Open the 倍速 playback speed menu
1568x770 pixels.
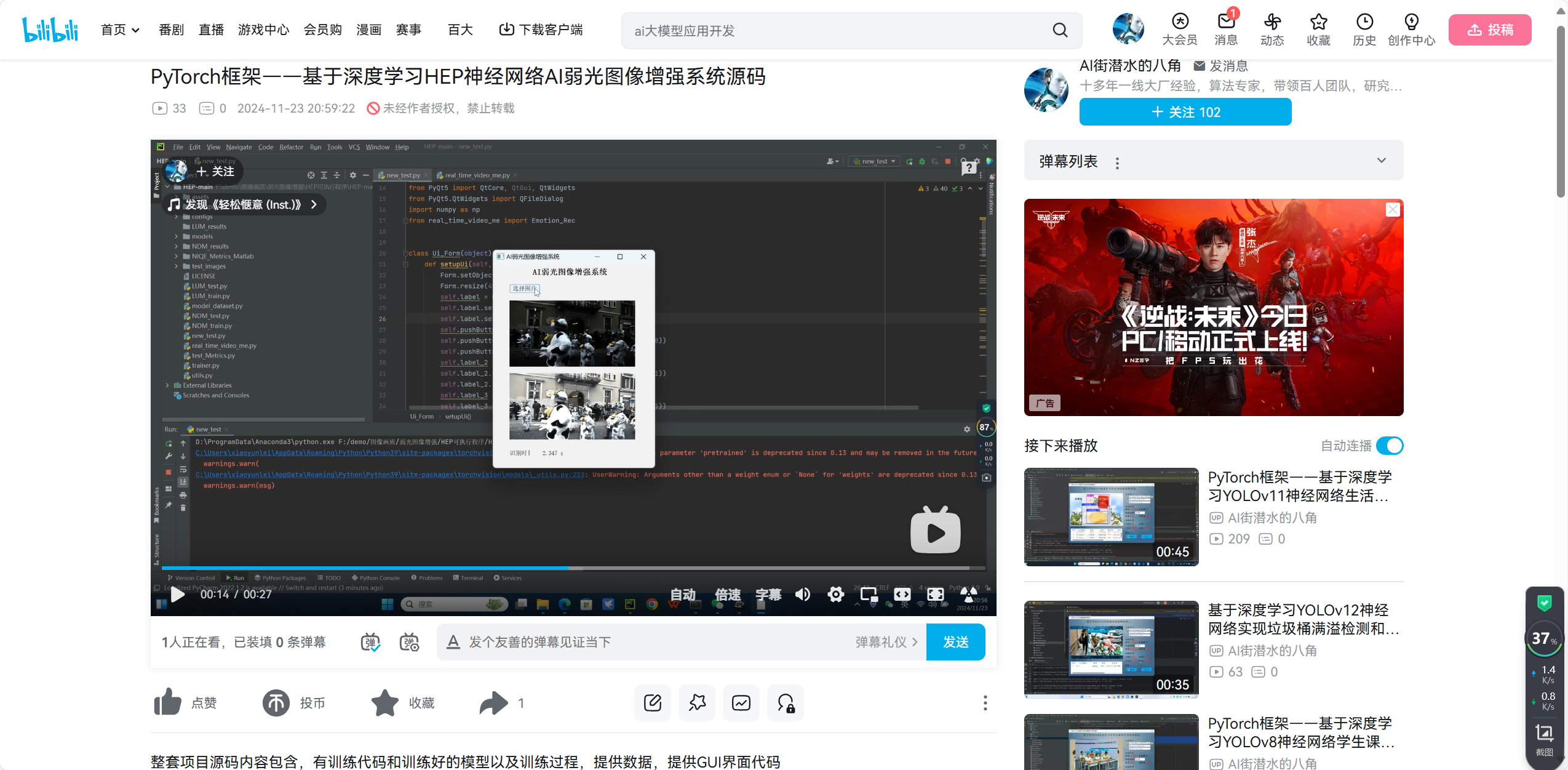(728, 594)
